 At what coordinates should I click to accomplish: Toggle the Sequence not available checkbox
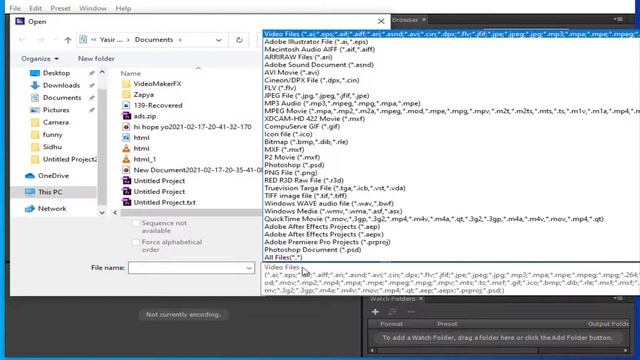click(136, 223)
